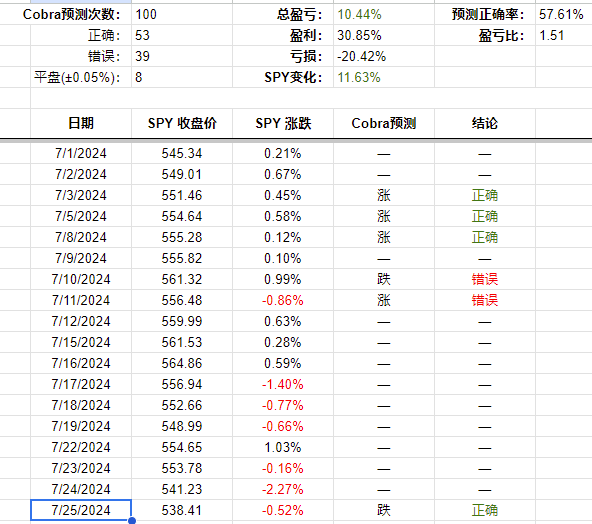Select the 亏损 value -20.42%
Image resolution: width=592 pixels, height=524 pixels.
(384, 56)
